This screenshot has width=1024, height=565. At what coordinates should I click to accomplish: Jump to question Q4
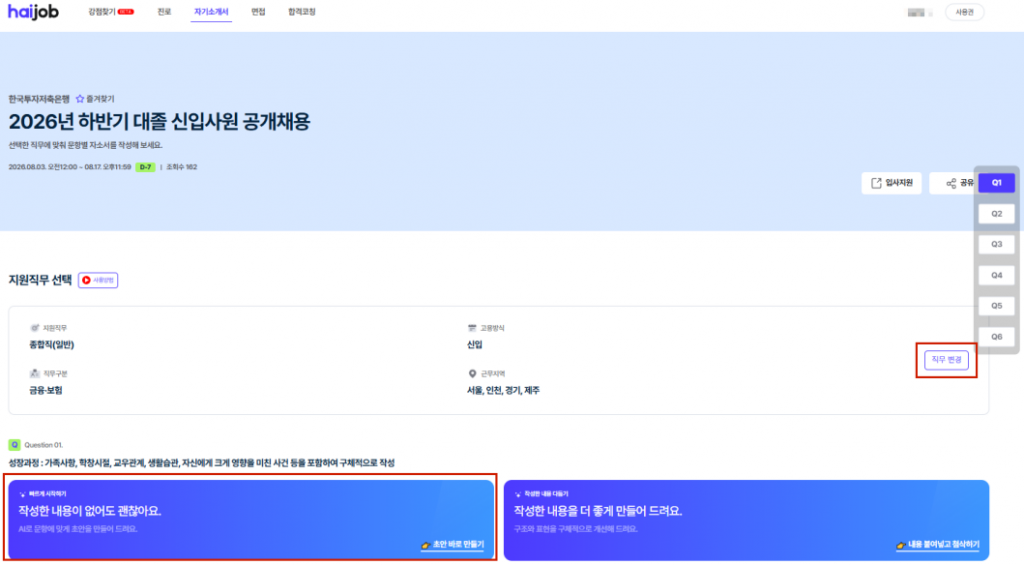(997, 275)
